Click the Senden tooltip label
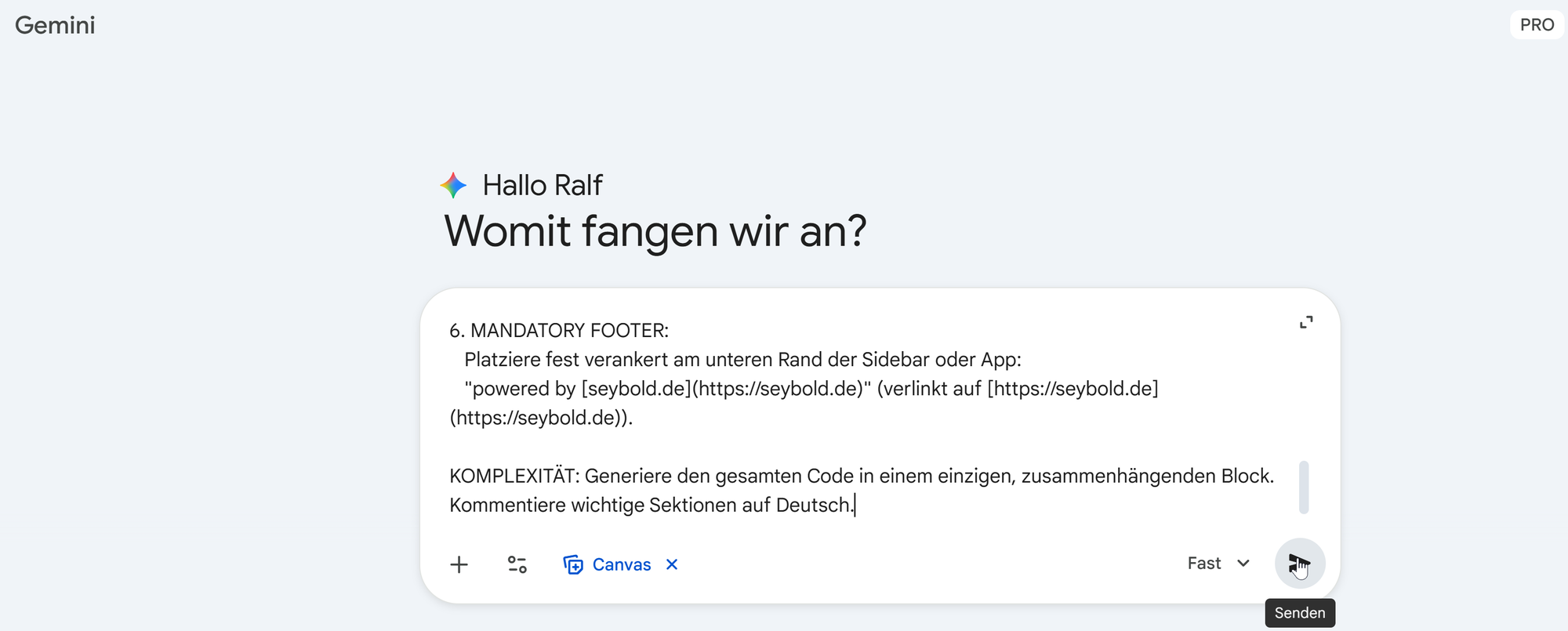The image size is (1568, 631). pos(1300,613)
